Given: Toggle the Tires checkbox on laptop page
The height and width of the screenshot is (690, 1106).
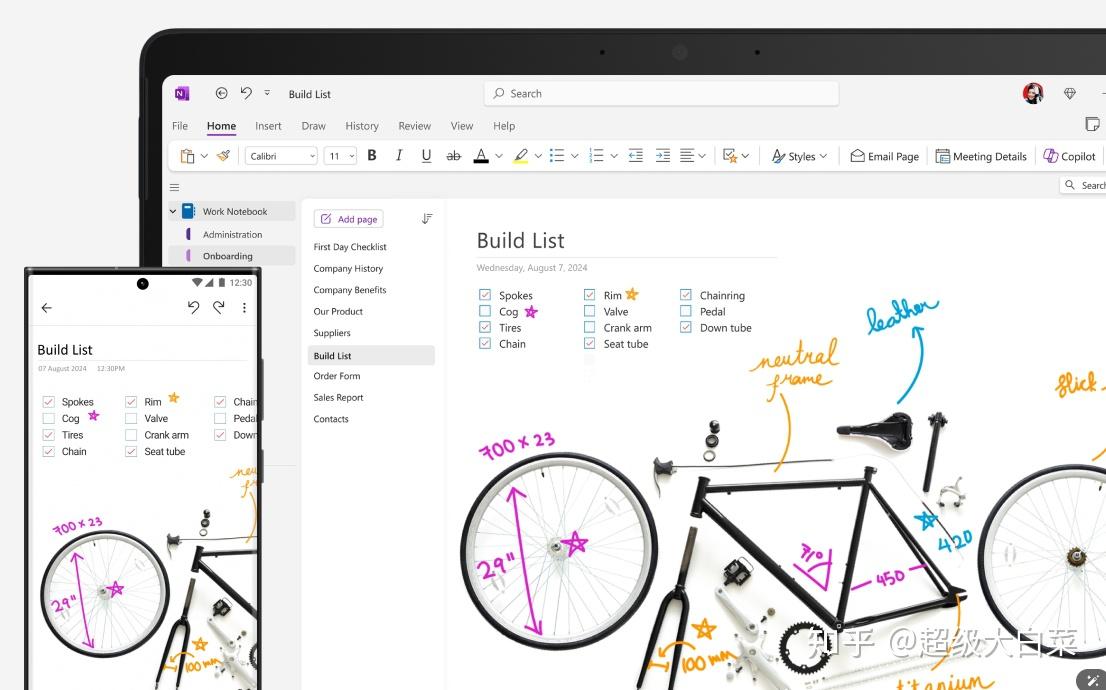Looking at the screenshot, I should (x=485, y=327).
